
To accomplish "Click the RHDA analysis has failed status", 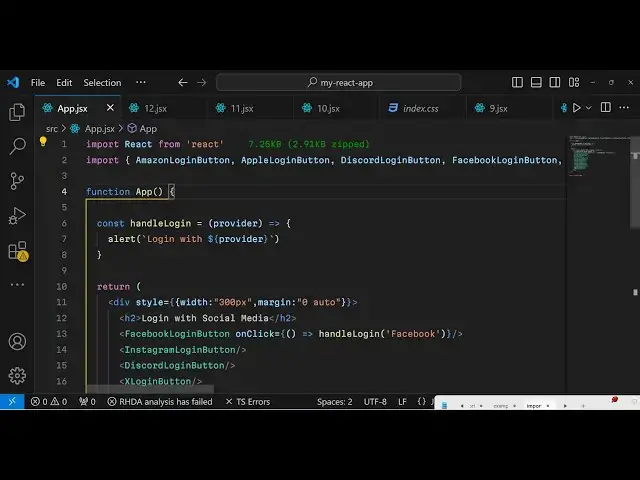I will pyautogui.click(x=160, y=402).
